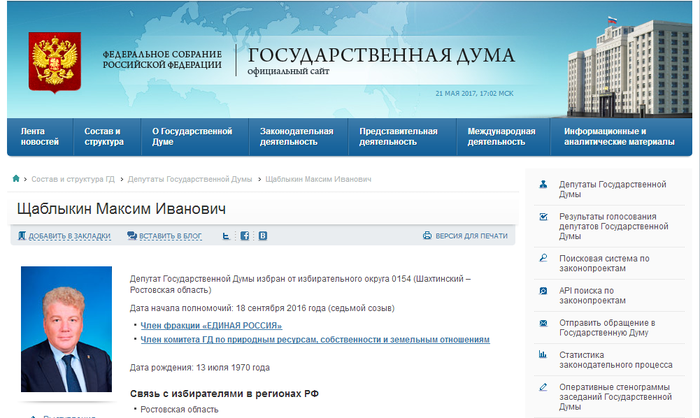700x418 pixels.
Task: Click Добавить в закладки link
Action: pos(70,236)
